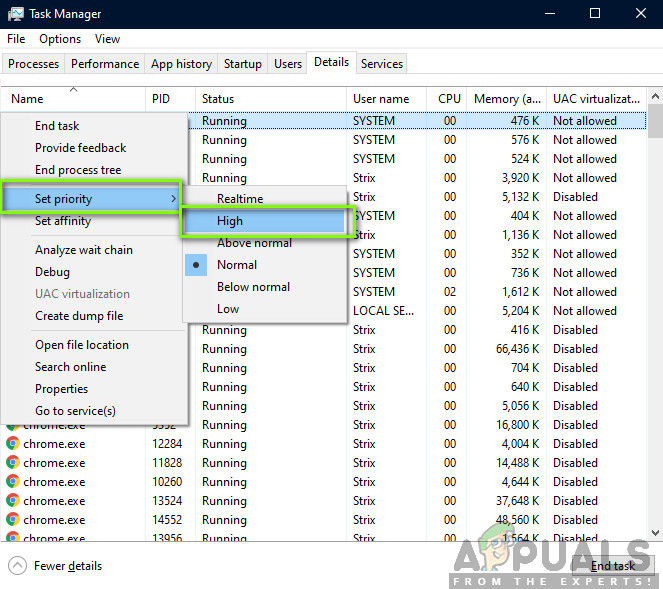The height and width of the screenshot is (589, 663).
Task: Click the Chrome icon for PID 12284
Action: [12, 444]
